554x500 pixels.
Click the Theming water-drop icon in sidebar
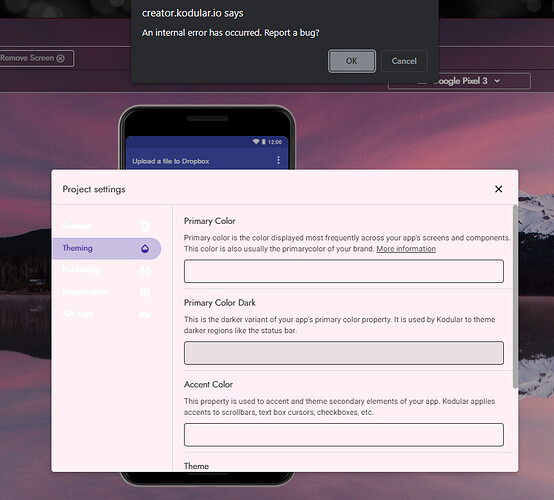click(x=145, y=249)
